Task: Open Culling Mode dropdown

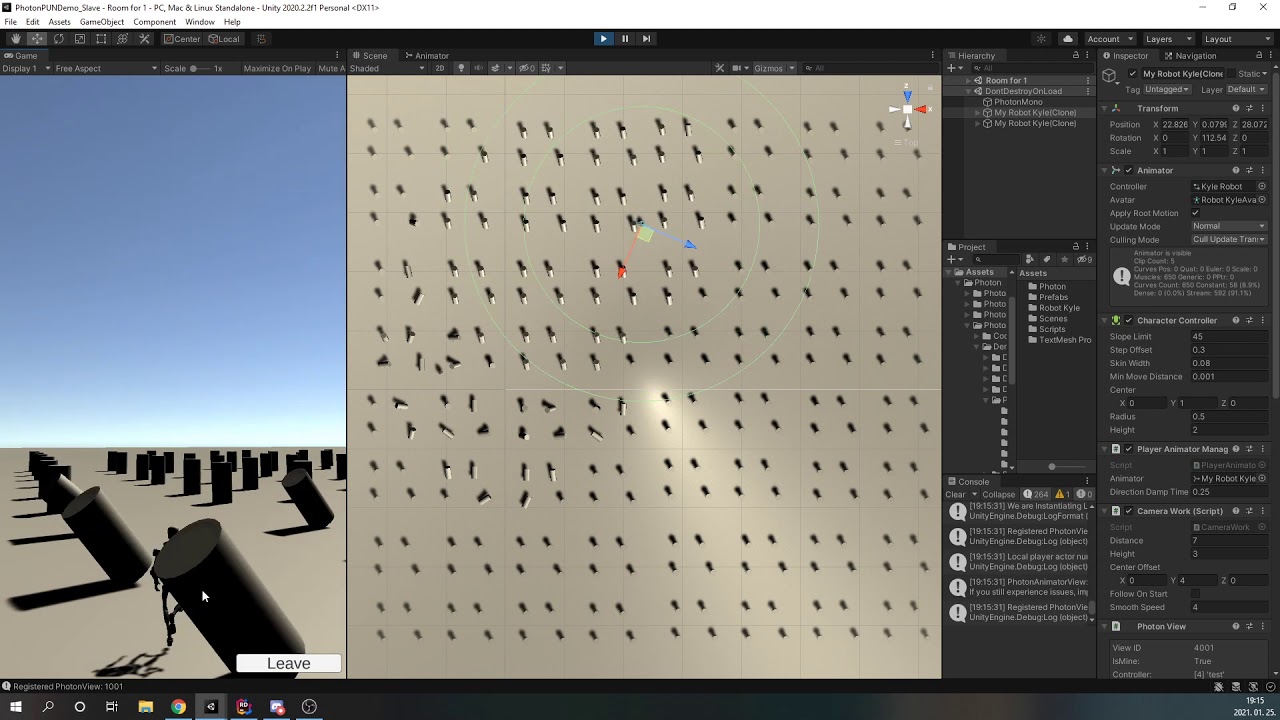Action: (x=1228, y=240)
